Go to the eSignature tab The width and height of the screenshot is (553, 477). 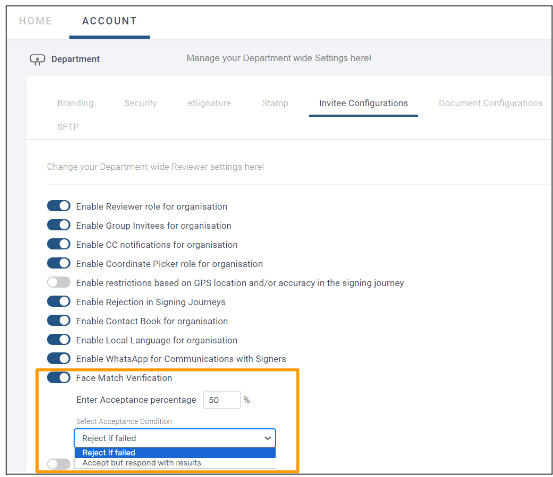tap(209, 103)
